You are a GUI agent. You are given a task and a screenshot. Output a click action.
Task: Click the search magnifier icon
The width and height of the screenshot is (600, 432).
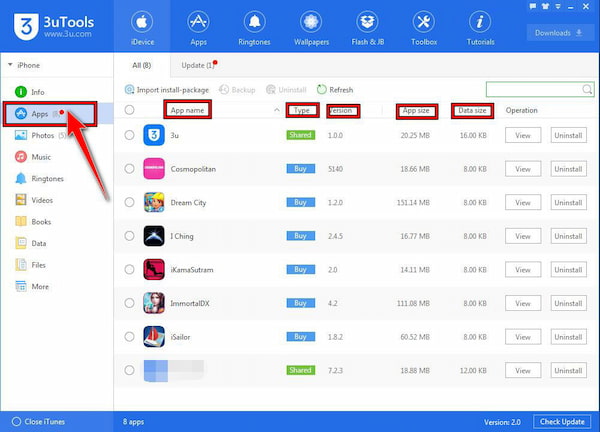pos(587,90)
